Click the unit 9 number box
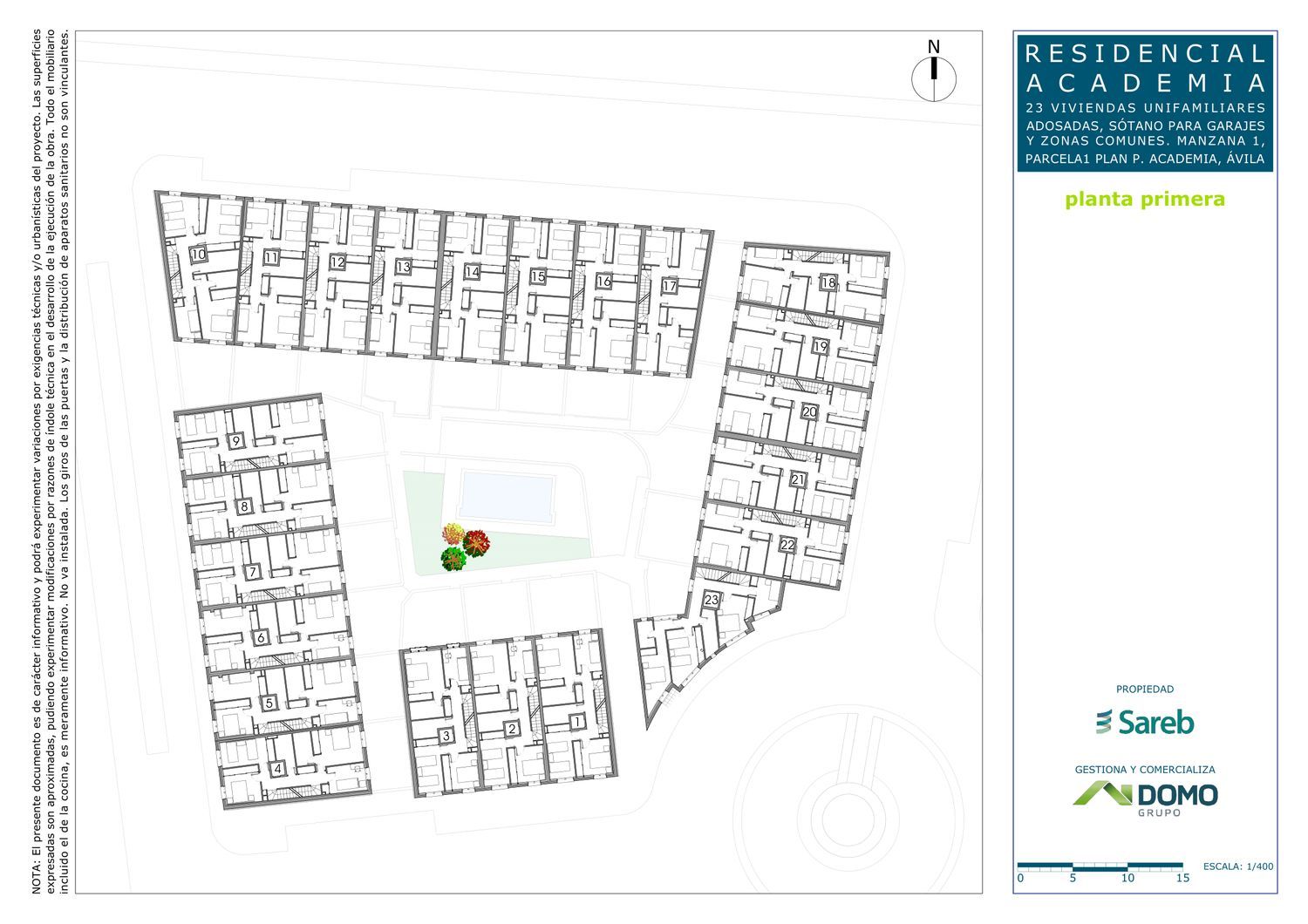The height and width of the screenshot is (924, 1308). point(235,442)
